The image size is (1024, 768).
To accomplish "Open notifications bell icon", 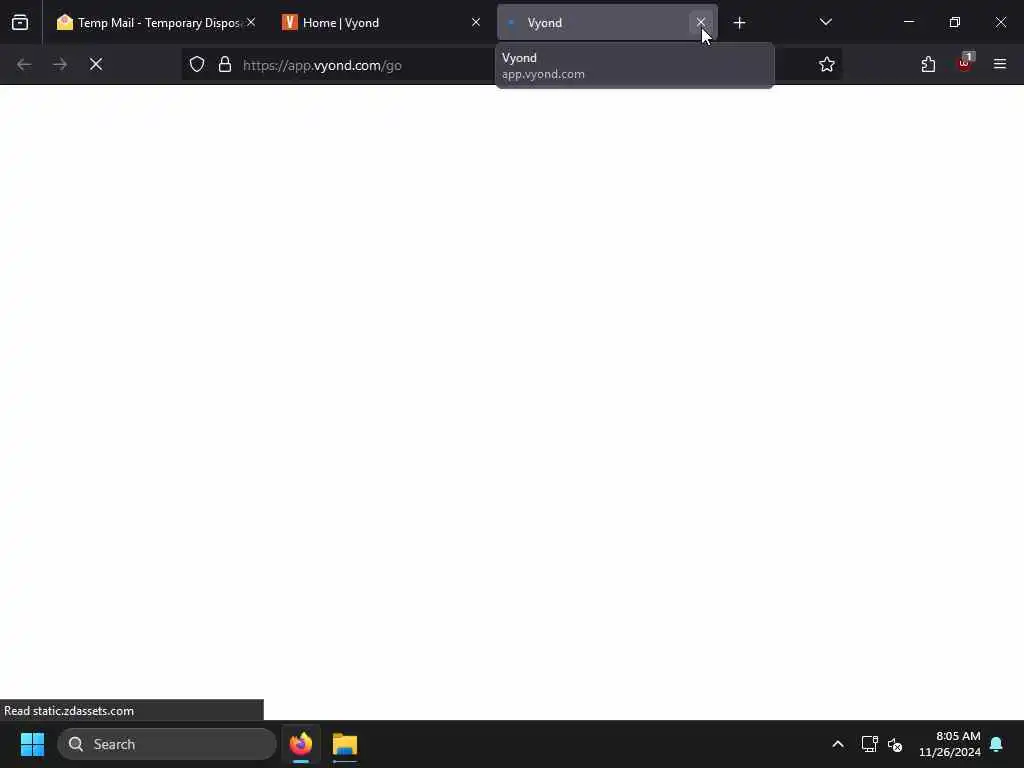I will click(x=997, y=744).
